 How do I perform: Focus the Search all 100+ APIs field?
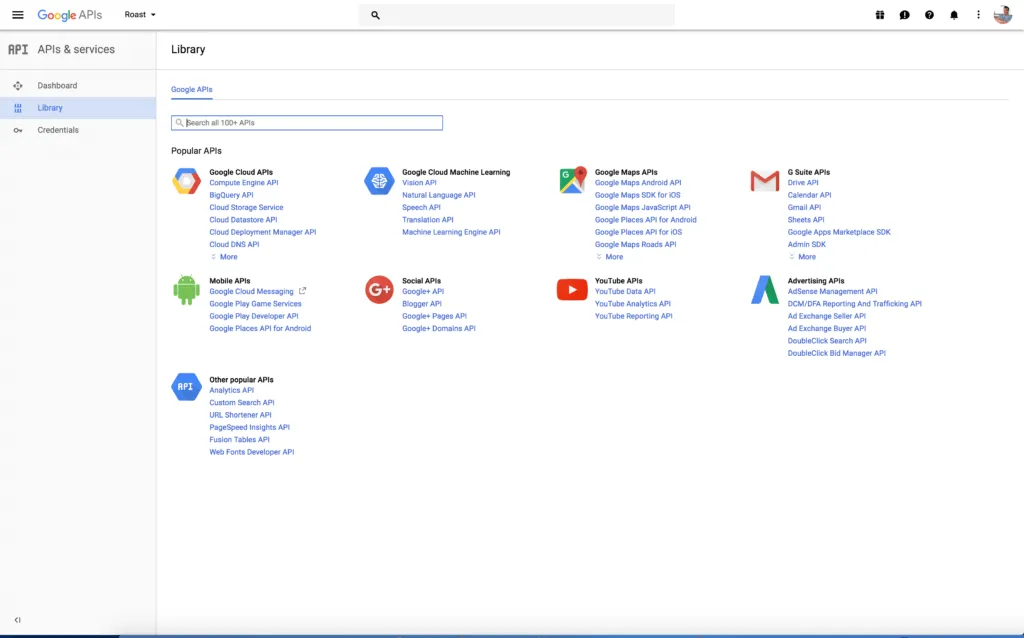307,123
